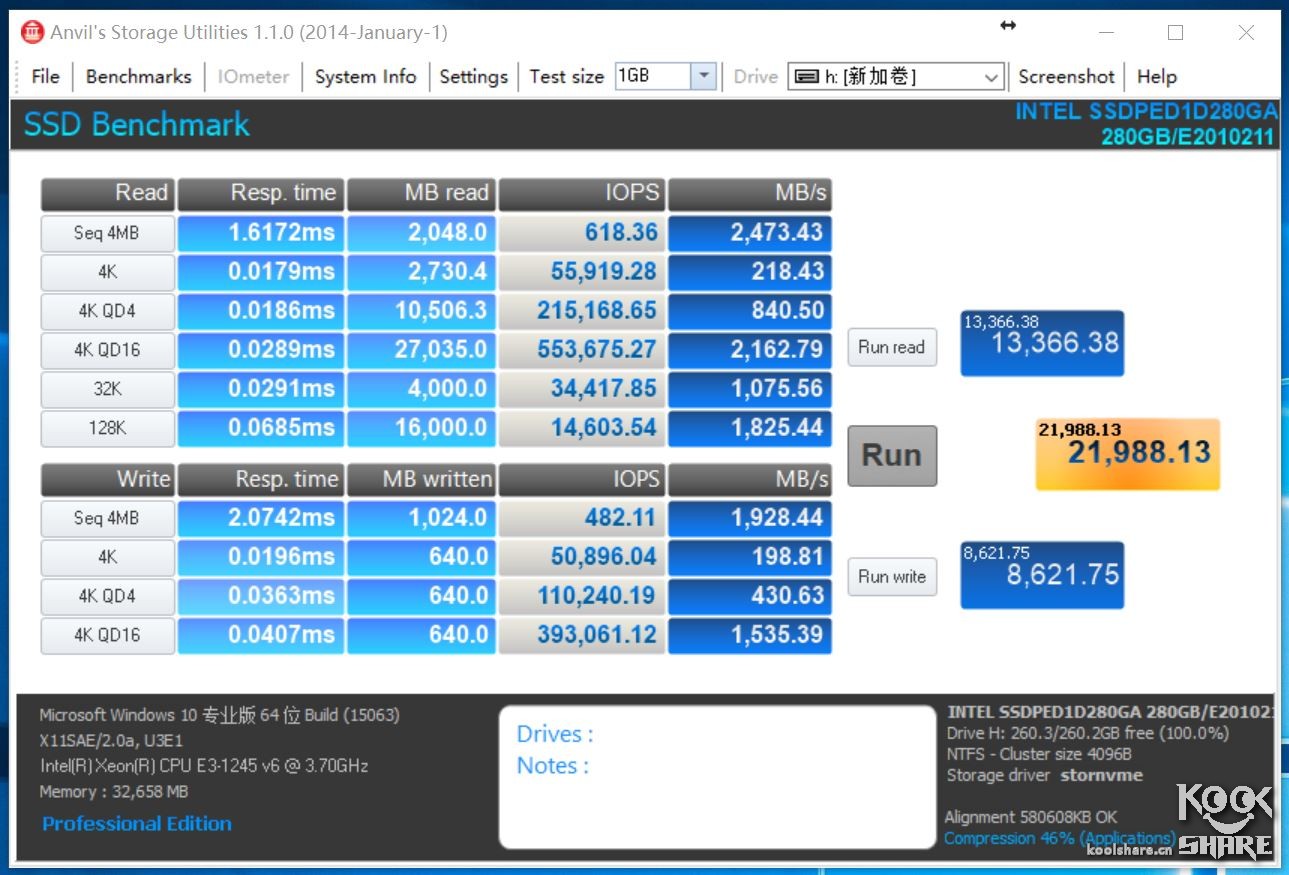Open the Drive selector showing h: [新加卷]

tap(990, 76)
